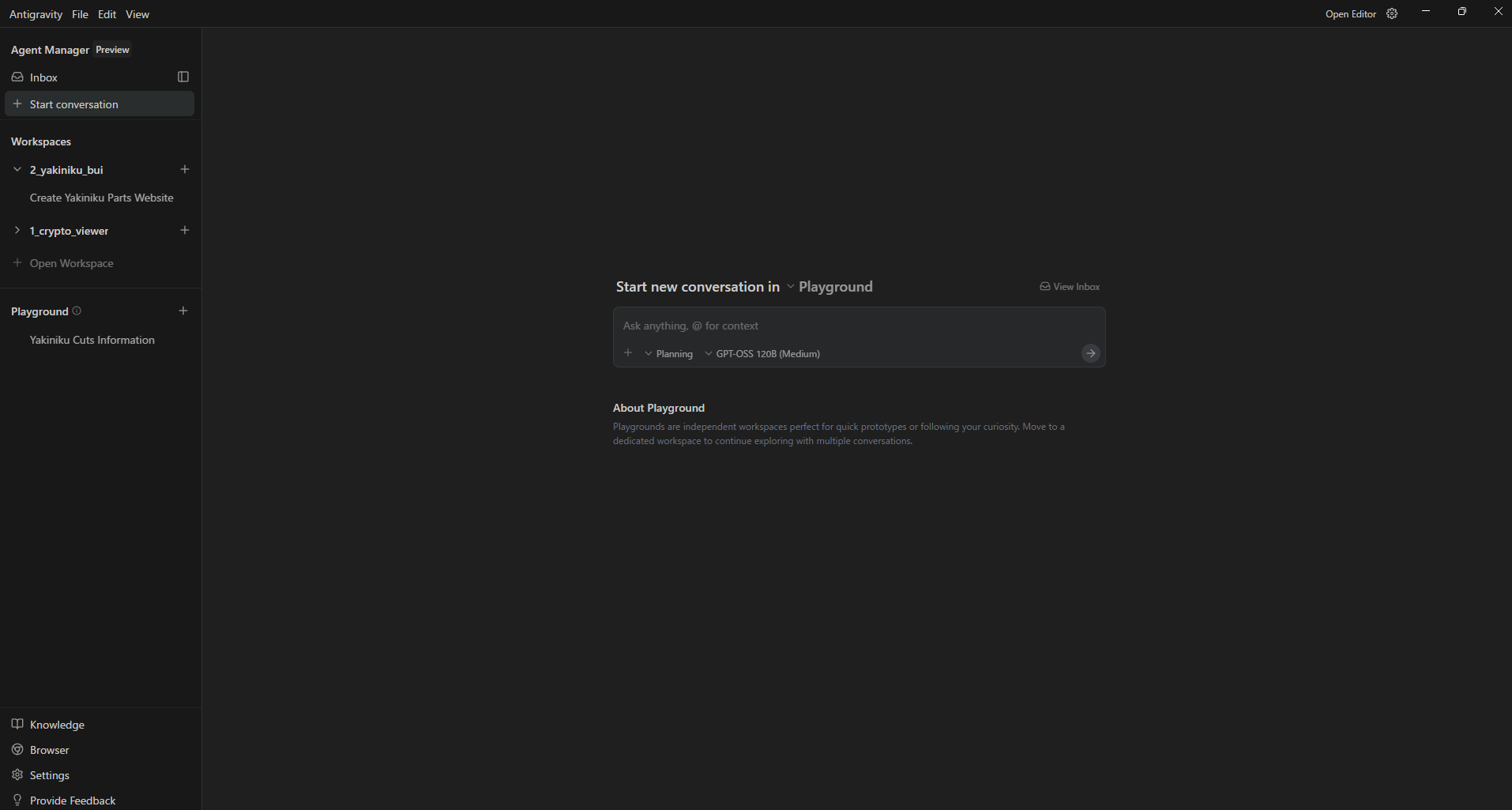Open settings gear in title bar
The height and width of the screenshot is (810, 1512).
coord(1393,13)
